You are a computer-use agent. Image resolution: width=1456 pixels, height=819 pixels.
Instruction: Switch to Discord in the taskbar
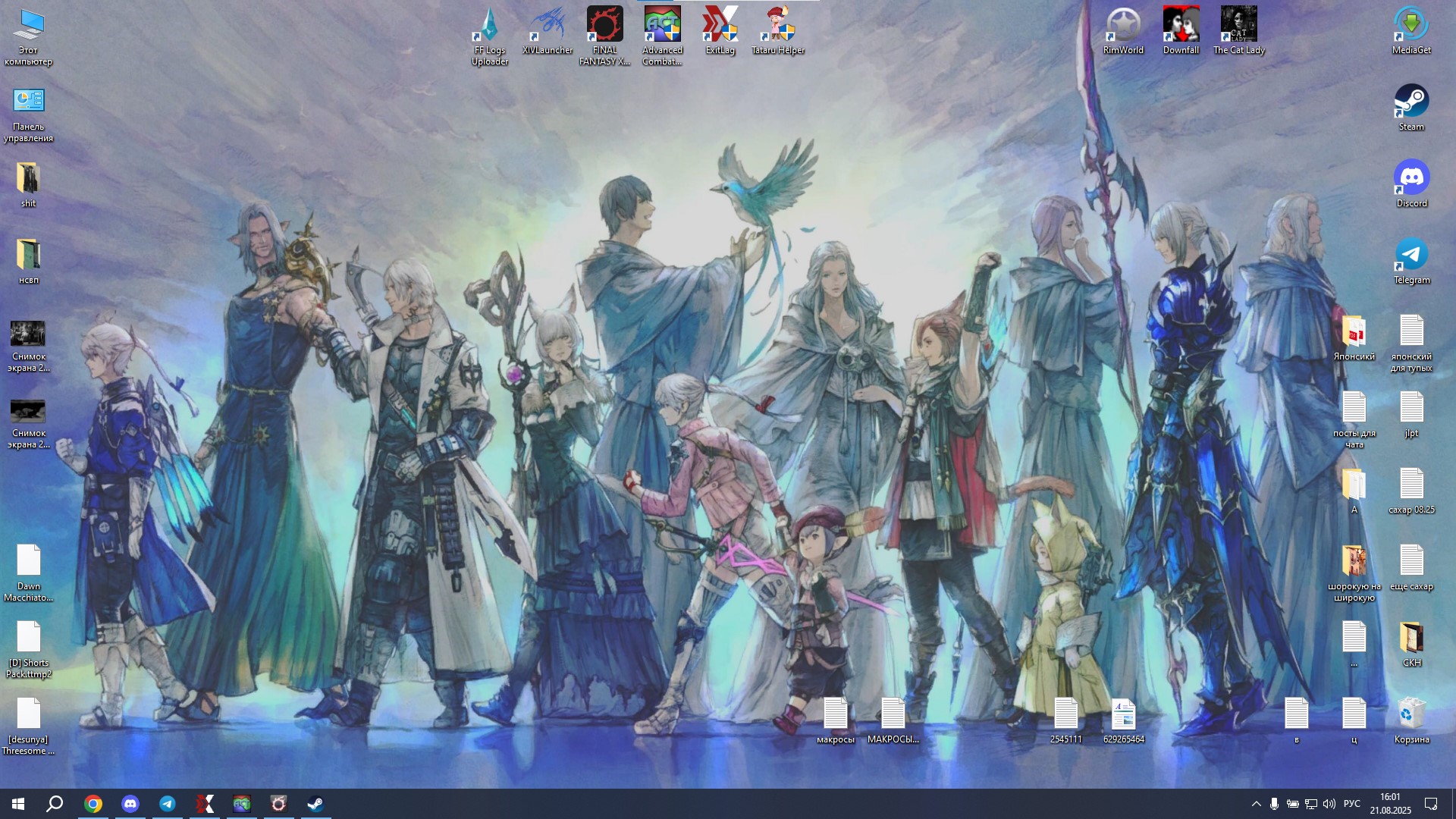[130, 804]
